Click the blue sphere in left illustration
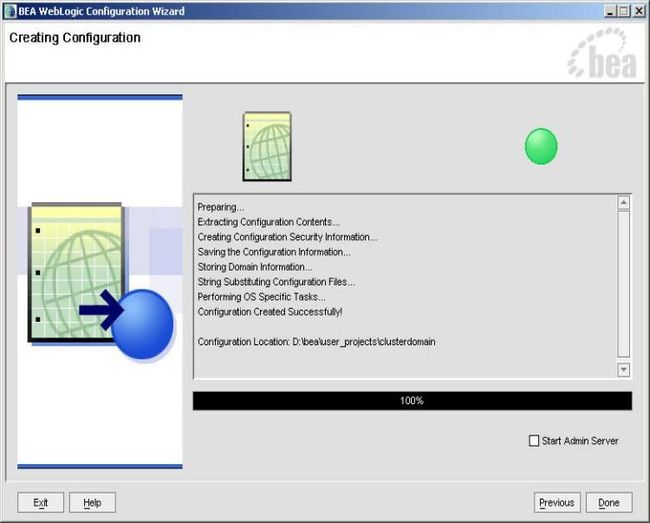This screenshot has width=650, height=523. coord(143,324)
